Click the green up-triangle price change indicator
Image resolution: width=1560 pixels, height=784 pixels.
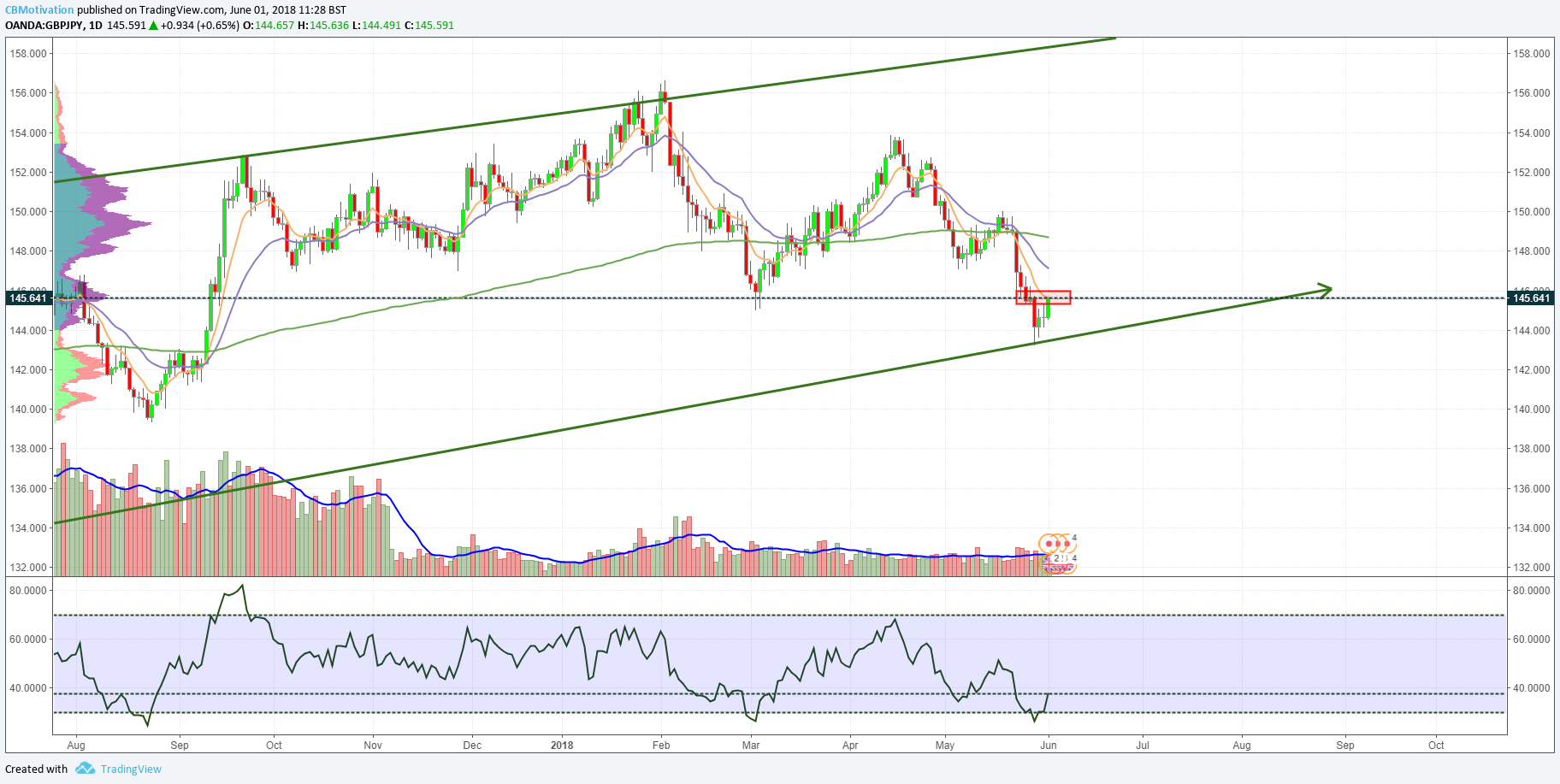tap(153, 26)
